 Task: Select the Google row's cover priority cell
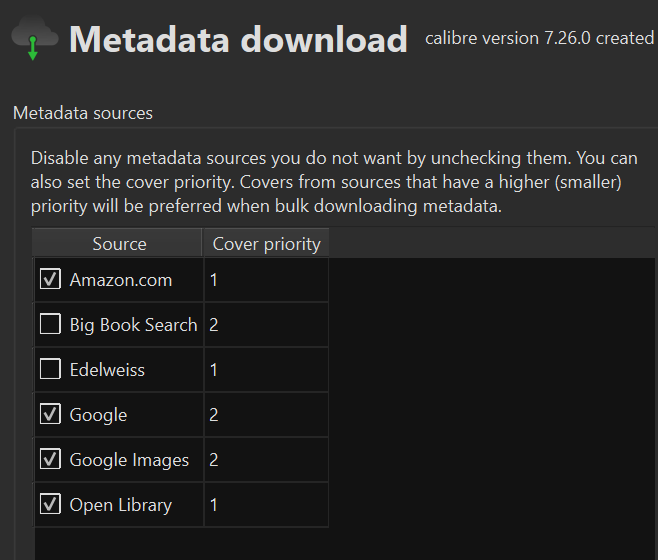[266, 415]
